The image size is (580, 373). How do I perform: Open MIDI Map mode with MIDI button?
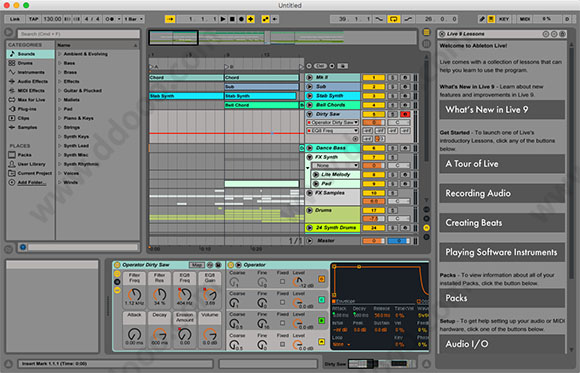[525, 19]
